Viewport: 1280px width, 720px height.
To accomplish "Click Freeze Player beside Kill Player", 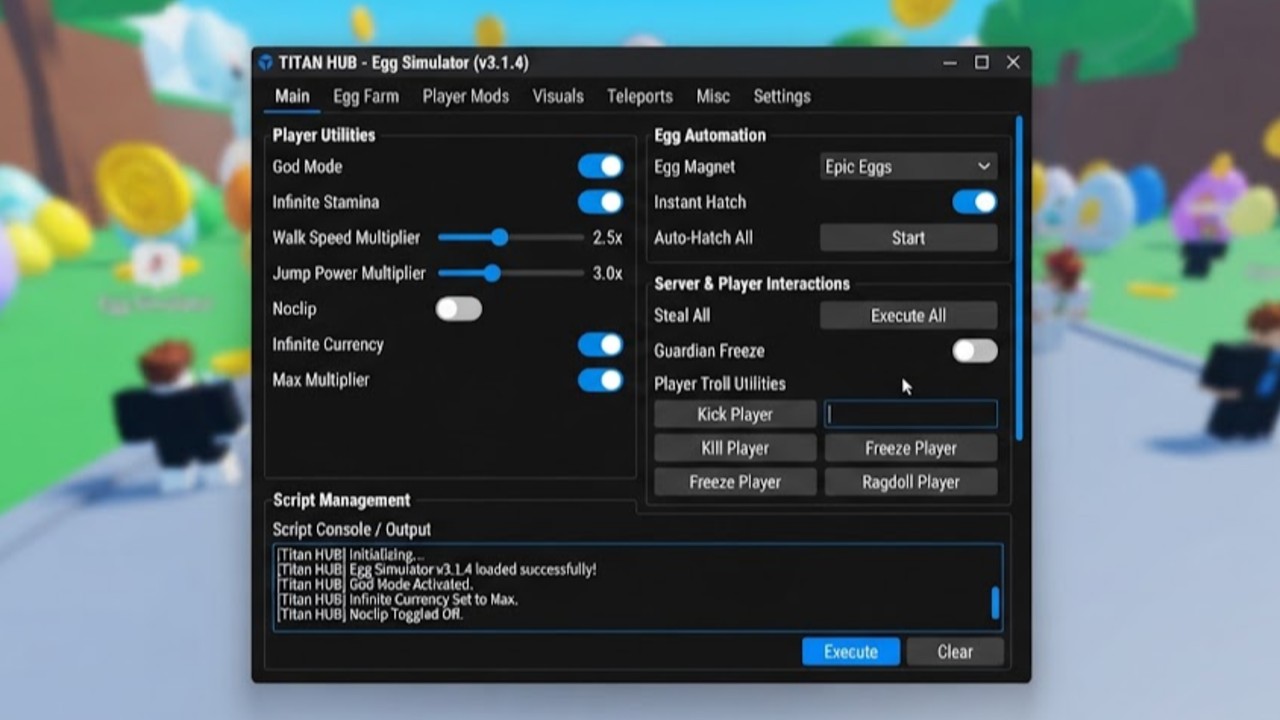I will click(x=911, y=448).
